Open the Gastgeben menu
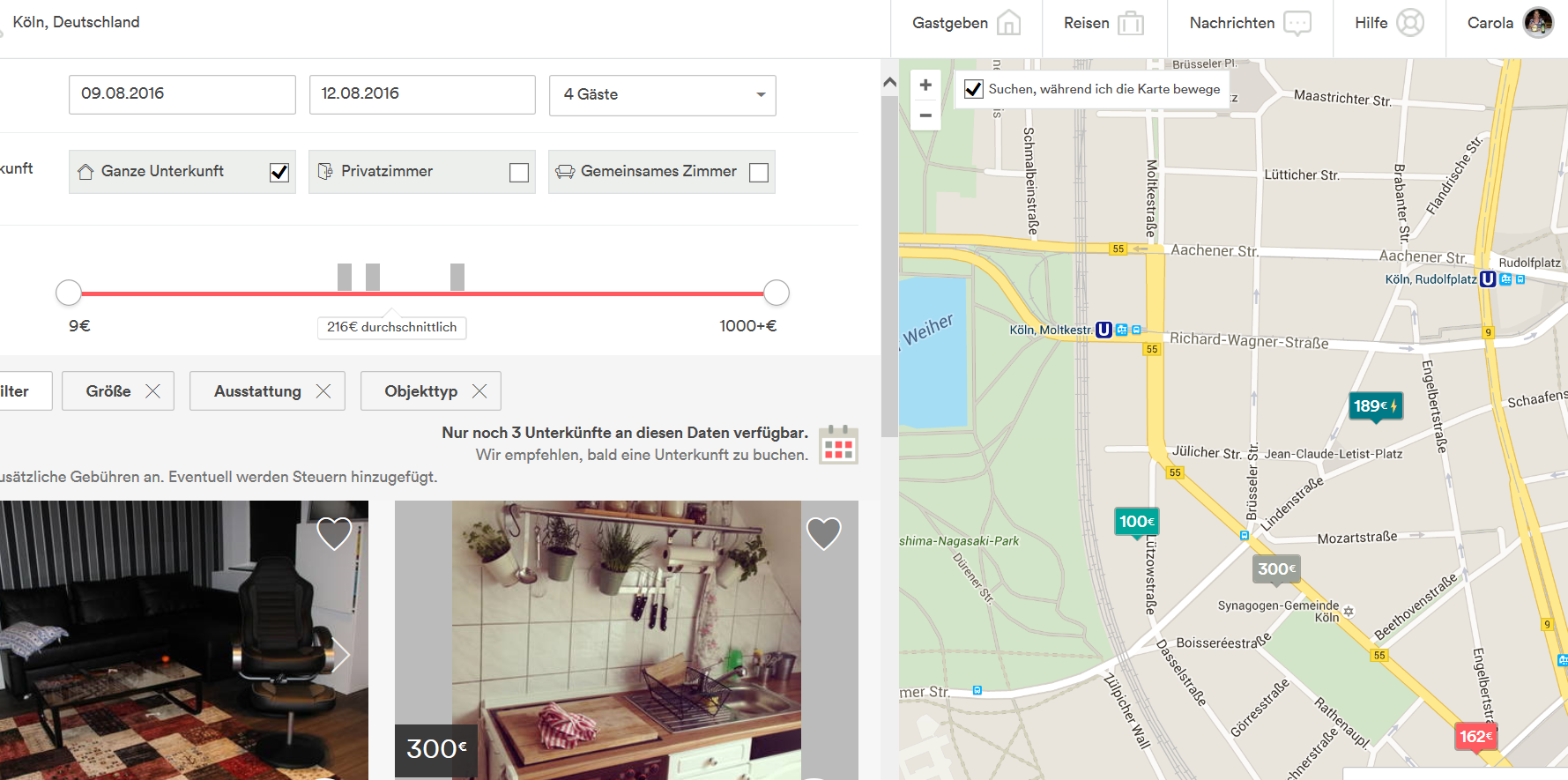The image size is (1568, 780). 966,23
